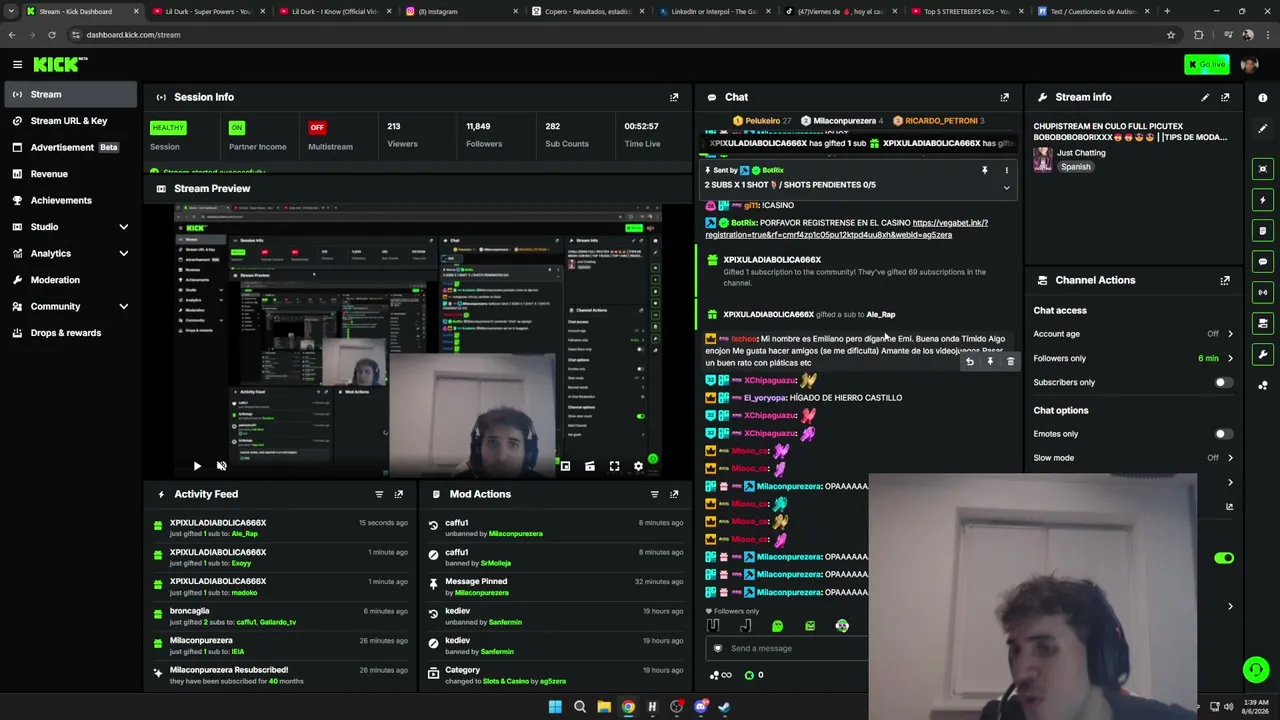
Task: Click the Ale_Rap username in Activity Feed
Action: click(244, 534)
